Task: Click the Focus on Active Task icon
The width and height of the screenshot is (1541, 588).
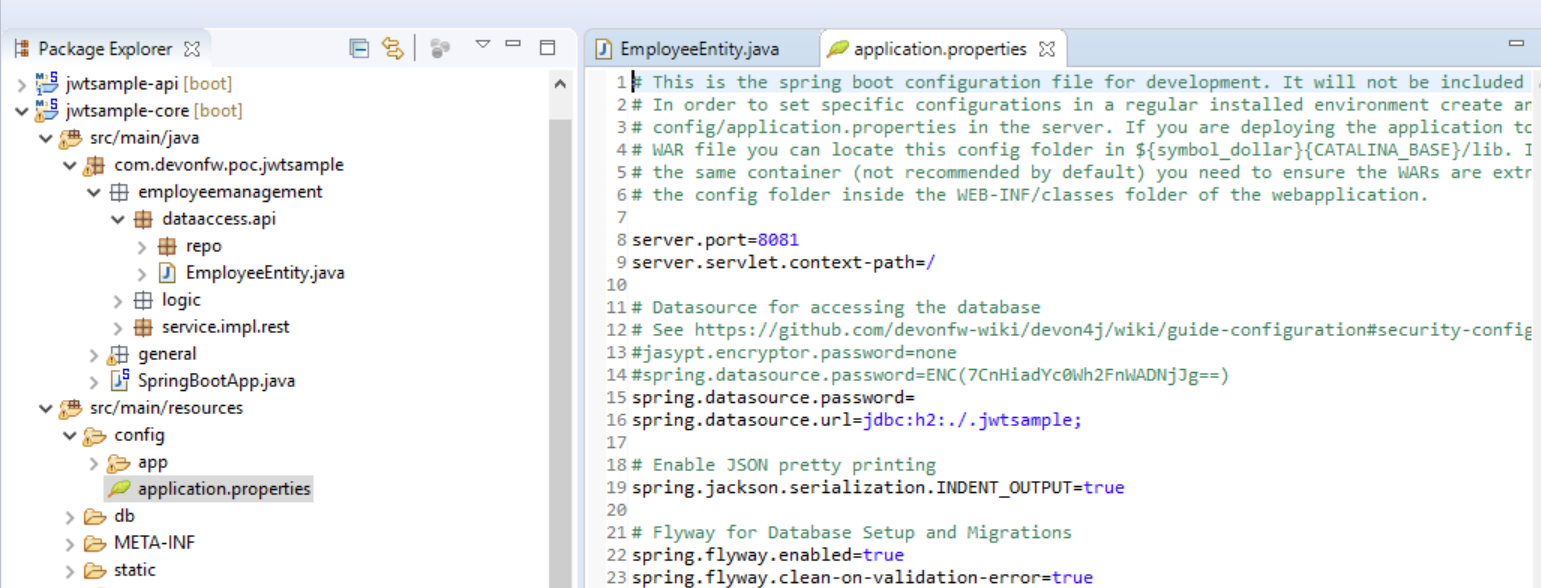Action: tap(437, 45)
